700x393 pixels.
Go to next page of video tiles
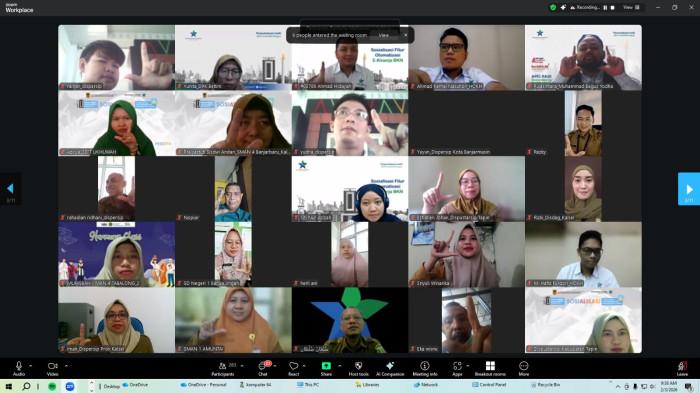(x=689, y=189)
